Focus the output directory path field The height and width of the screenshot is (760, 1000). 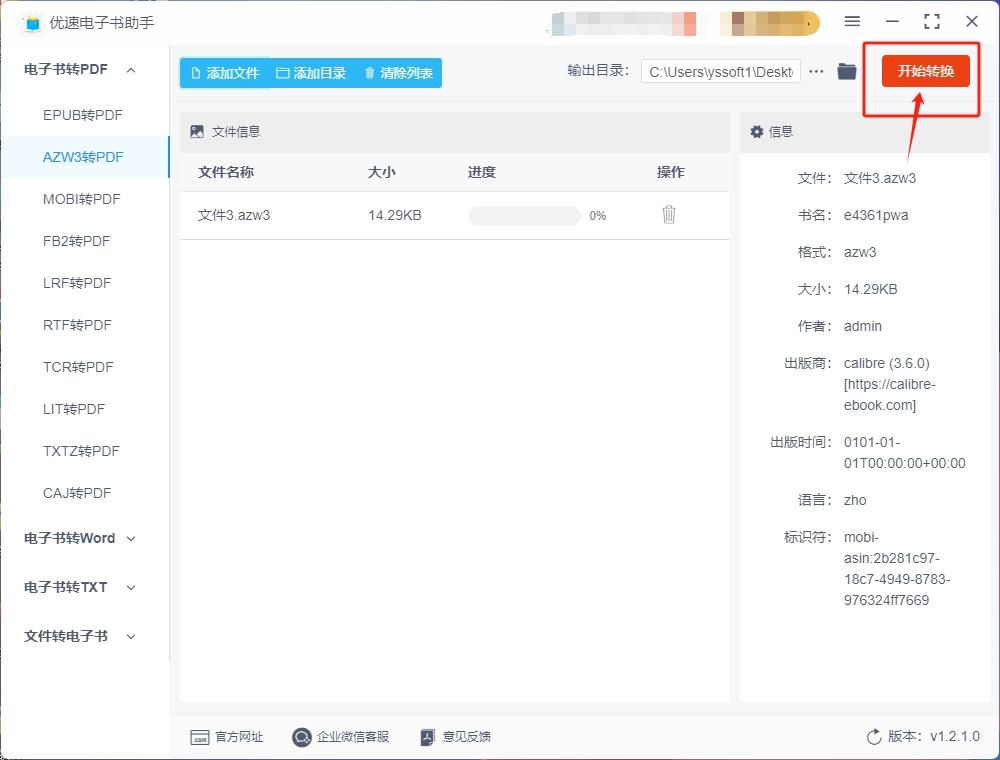pos(721,72)
